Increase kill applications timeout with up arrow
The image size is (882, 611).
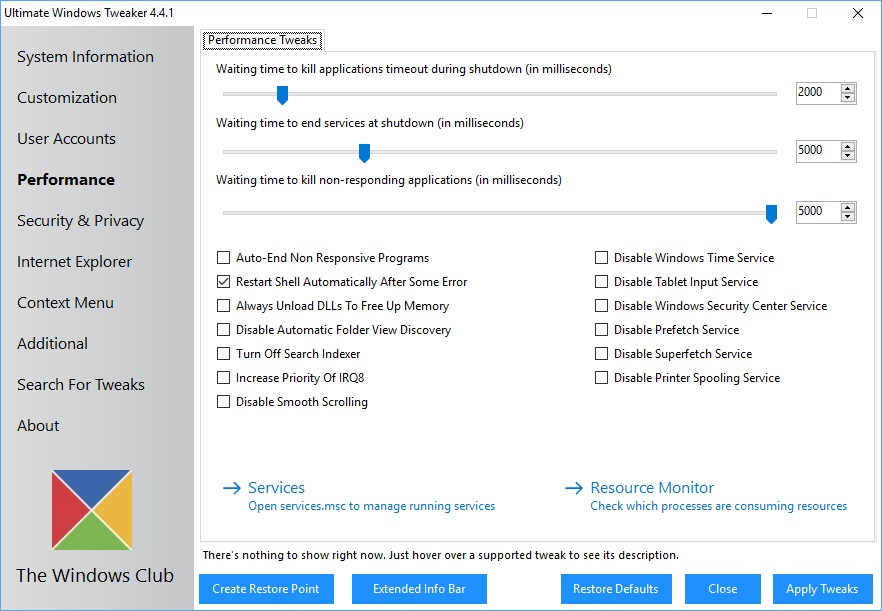[848, 88]
